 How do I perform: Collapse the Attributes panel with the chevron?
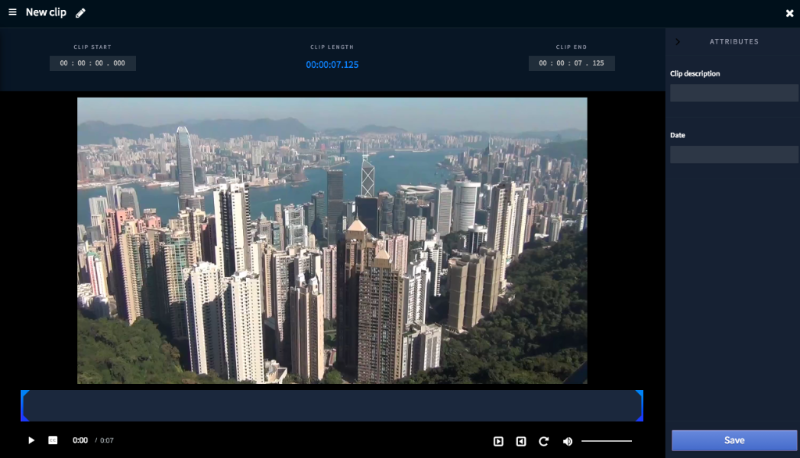tap(678, 41)
